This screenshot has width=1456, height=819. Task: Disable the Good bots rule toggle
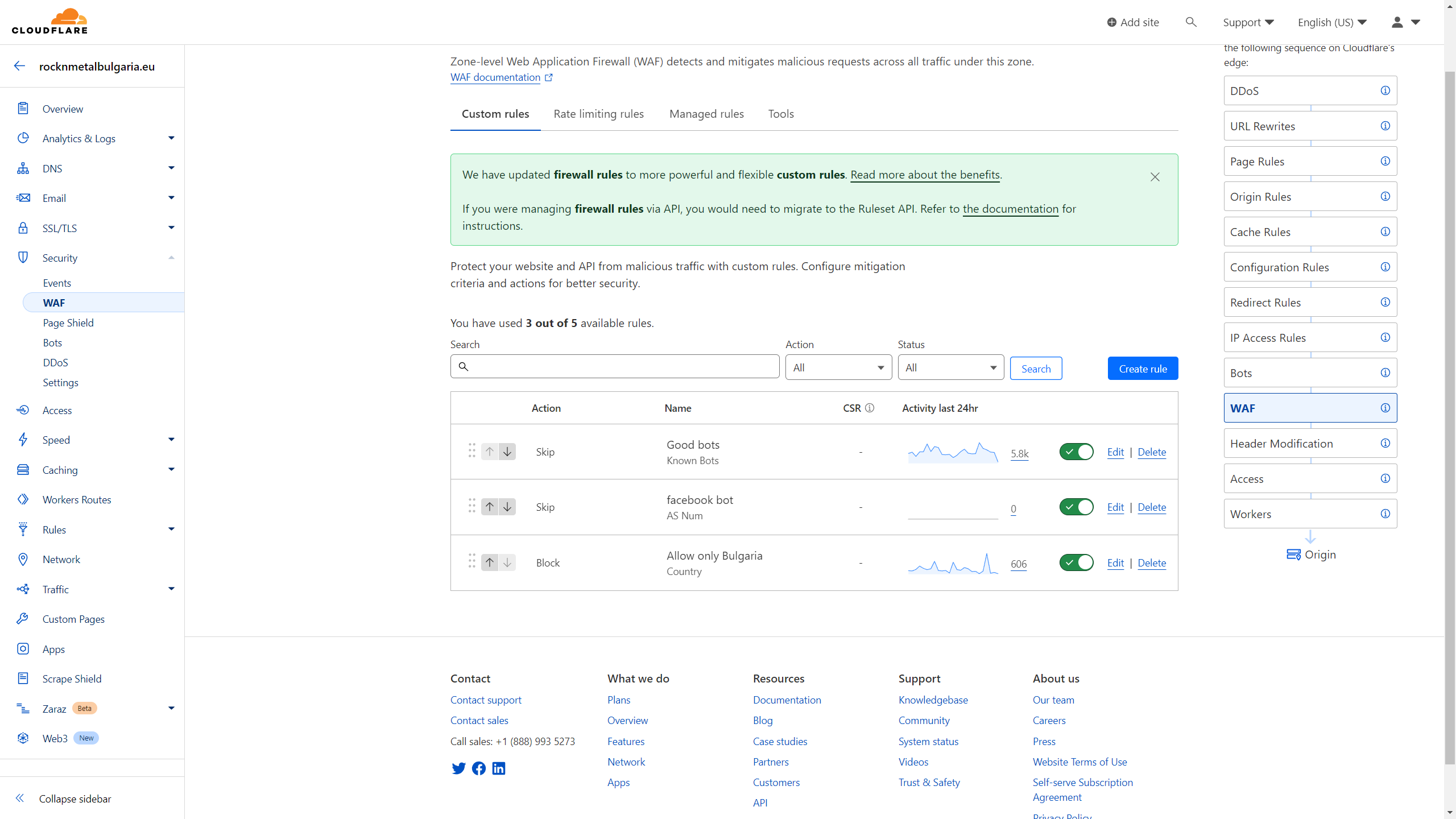coord(1076,452)
